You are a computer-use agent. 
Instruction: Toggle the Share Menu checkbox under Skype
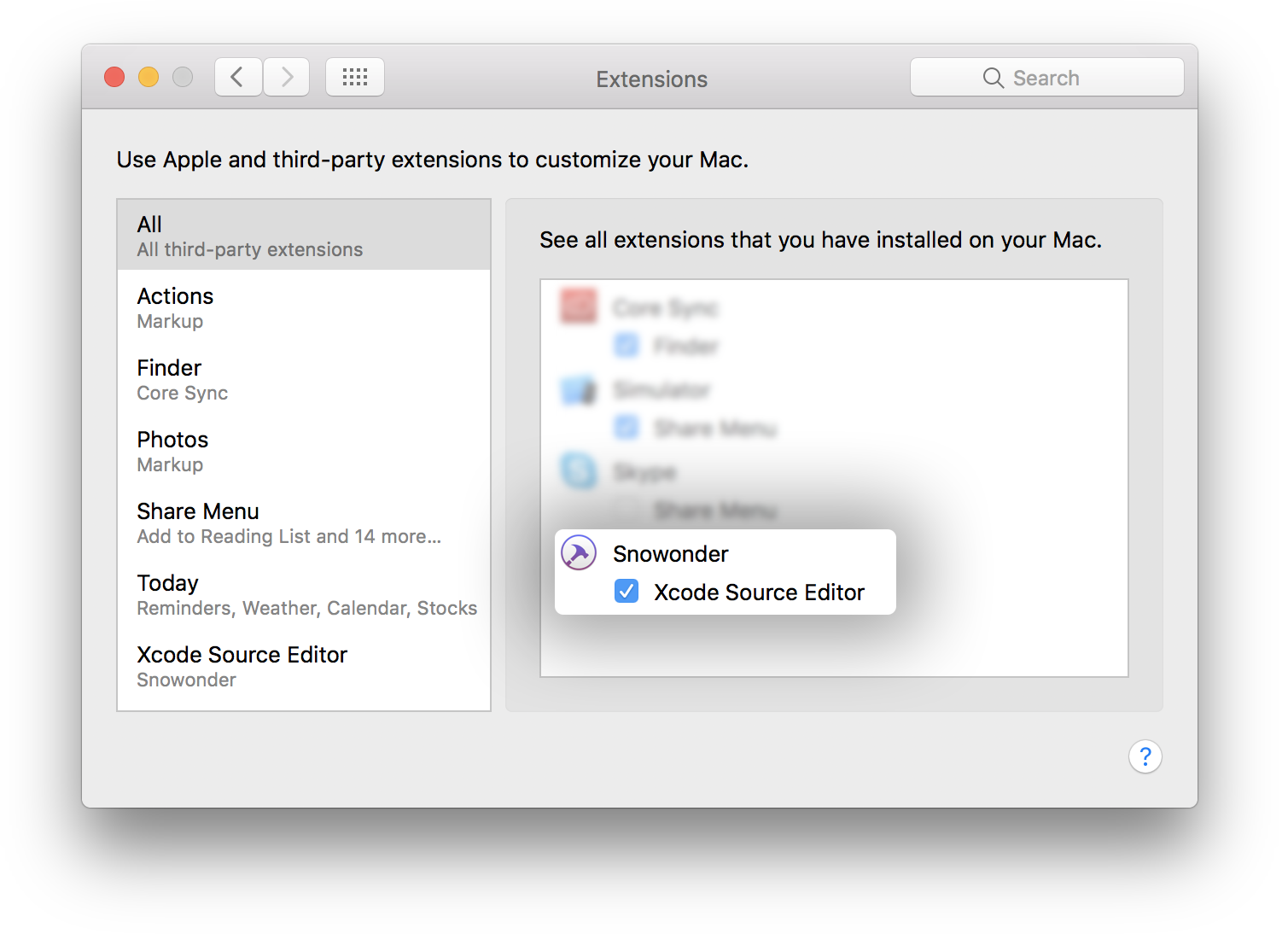point(627,510)
